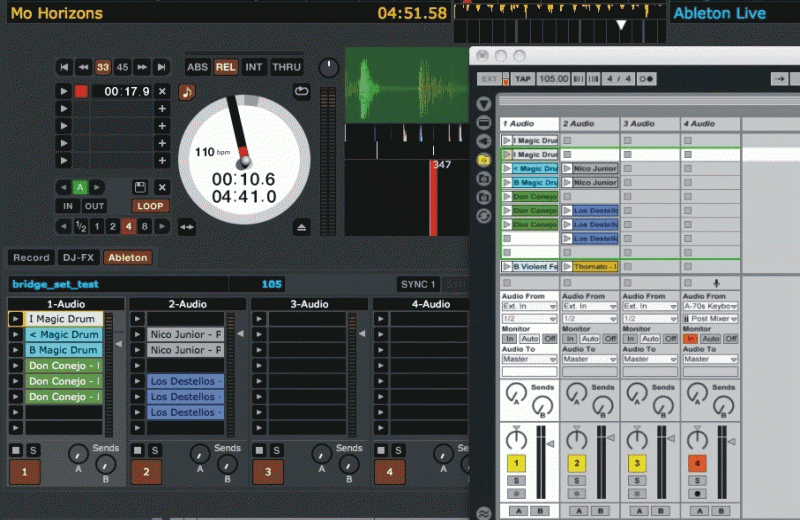Click the repeat loop arrow icon above platter
Viewport: 800px width, 520px height.
pos(301,91)
